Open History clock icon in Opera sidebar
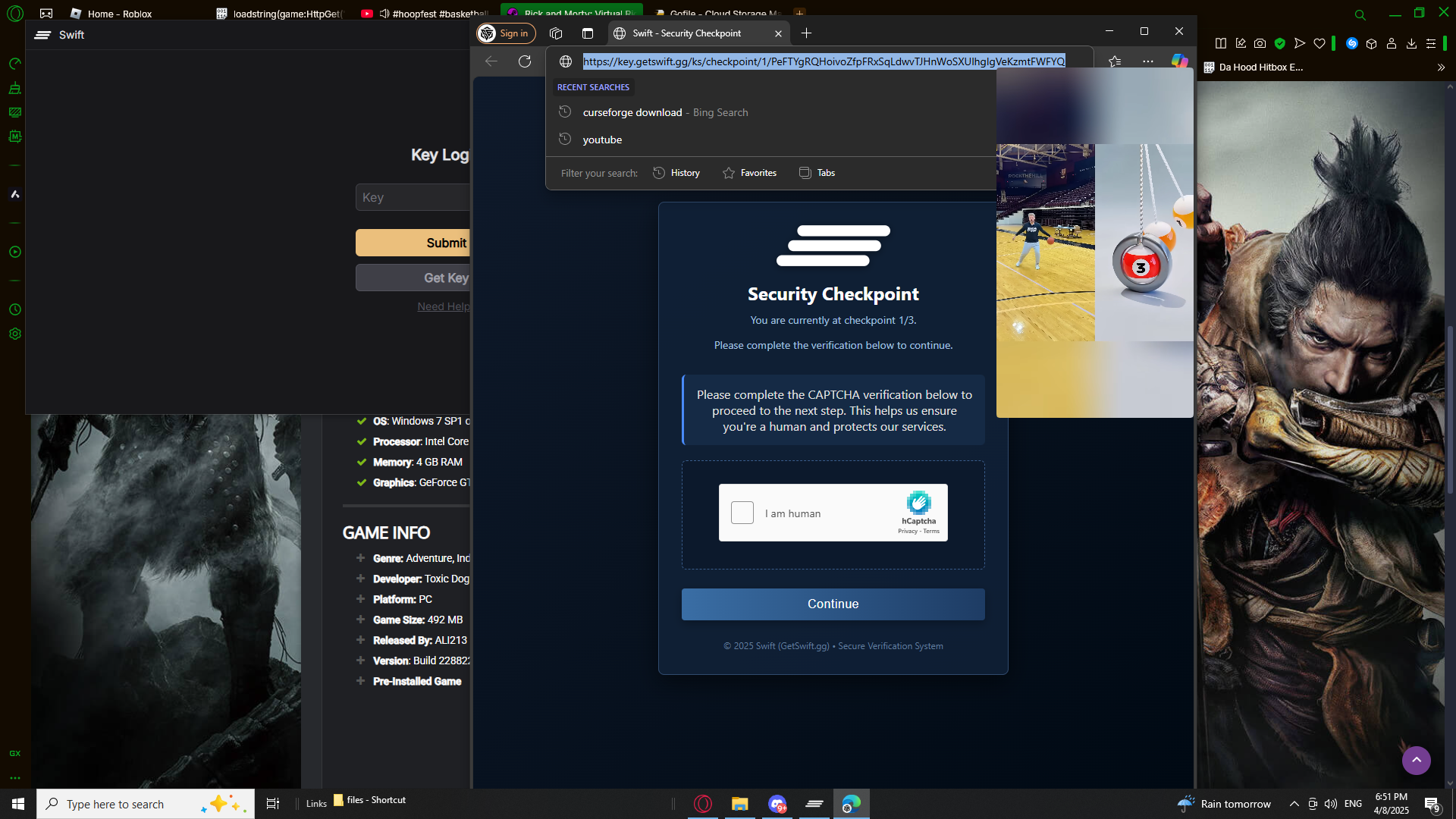 click(x=14, y=309)
